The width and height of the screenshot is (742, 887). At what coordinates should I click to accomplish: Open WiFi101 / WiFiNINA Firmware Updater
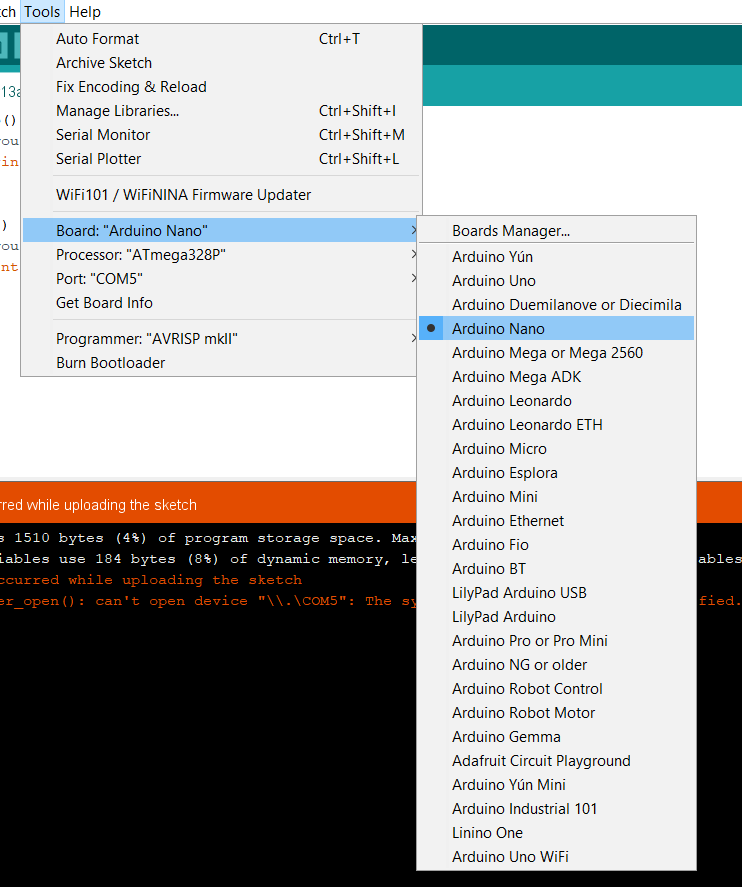[221, 195]
